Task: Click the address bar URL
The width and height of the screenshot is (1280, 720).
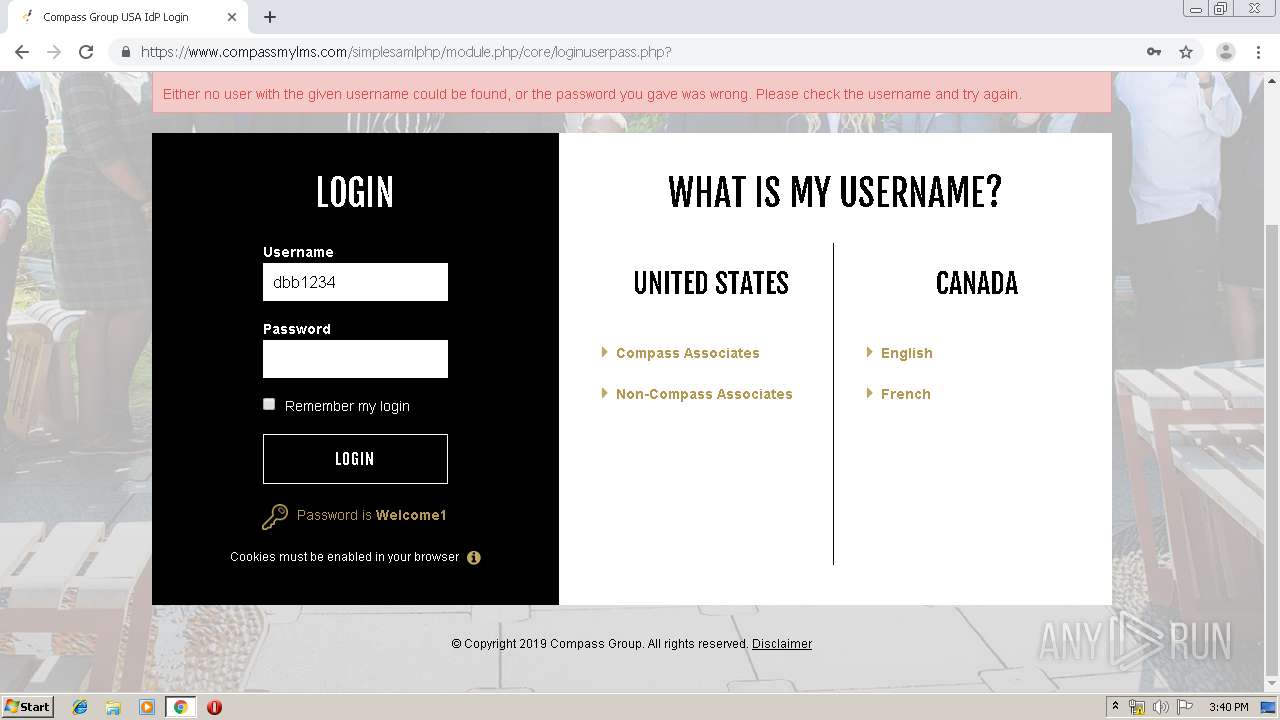Action: click(406, 52)
